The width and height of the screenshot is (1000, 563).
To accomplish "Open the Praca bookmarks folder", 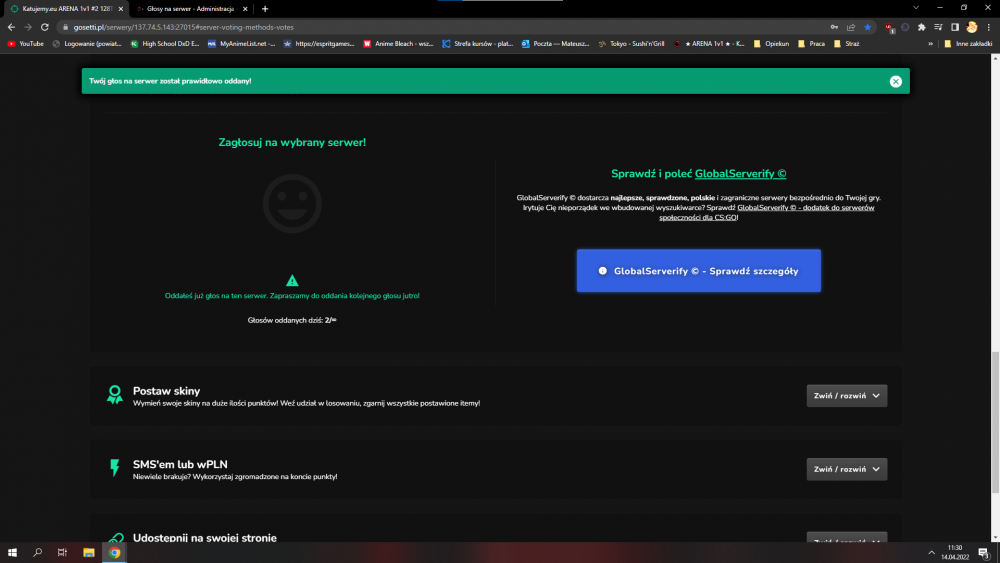I will click(811, 44).
